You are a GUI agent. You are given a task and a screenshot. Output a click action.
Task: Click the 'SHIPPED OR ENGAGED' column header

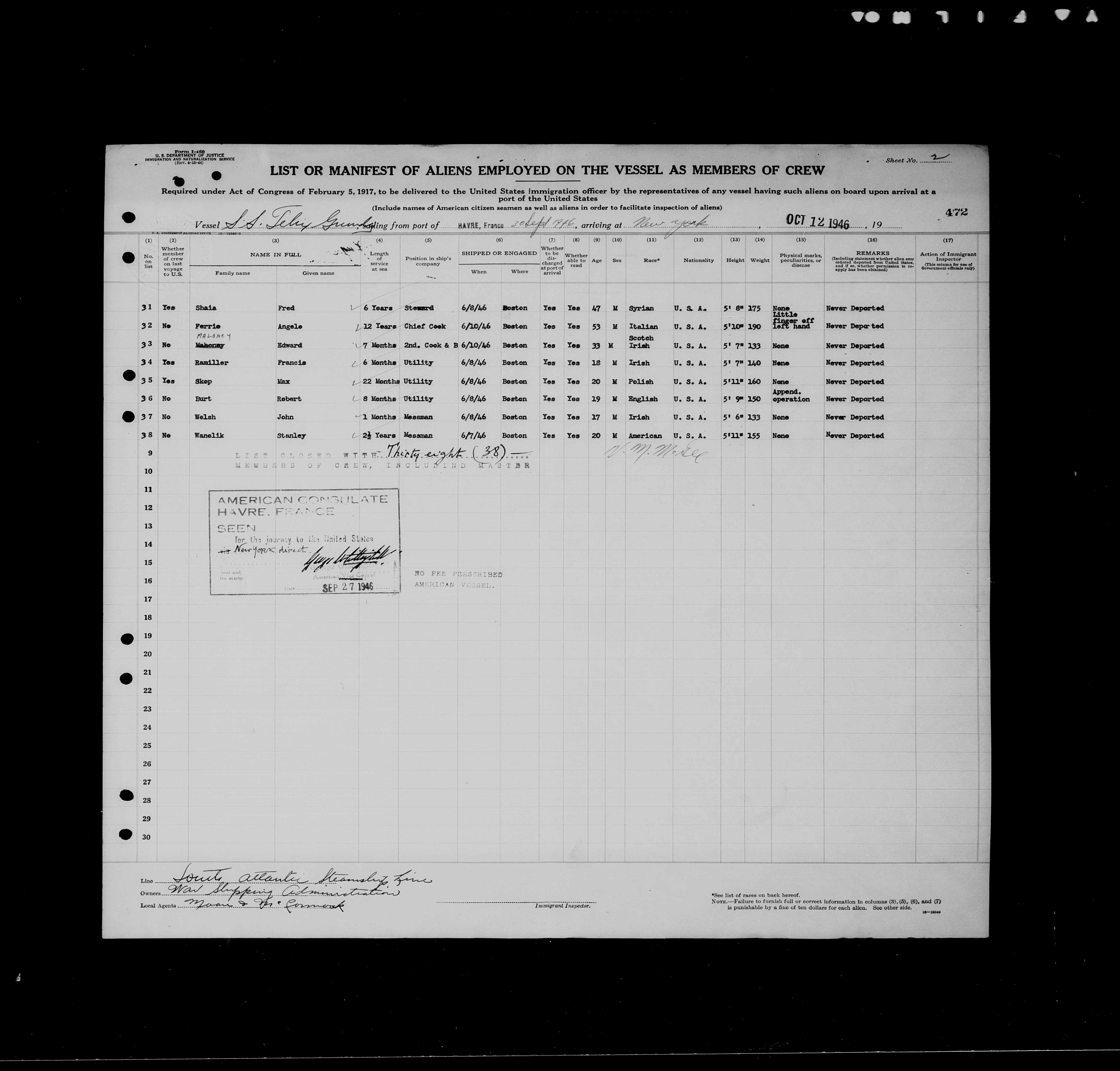click(499, 253)
